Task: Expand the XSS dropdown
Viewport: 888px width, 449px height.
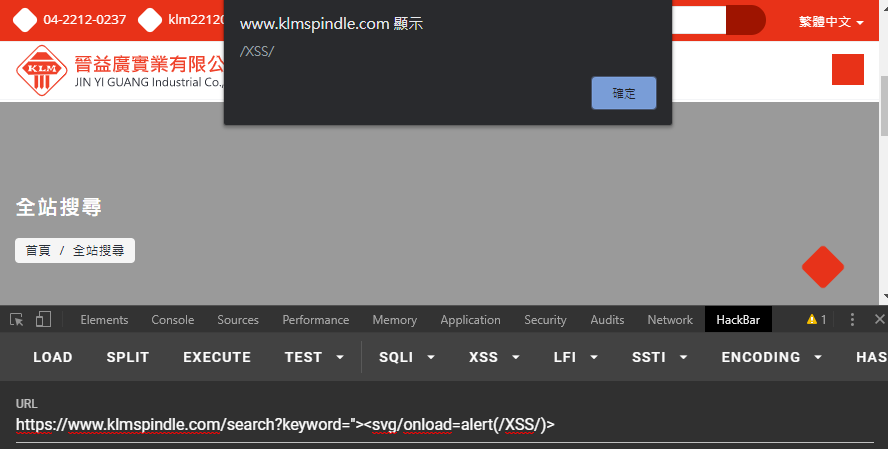Action: tap(494, 357)
